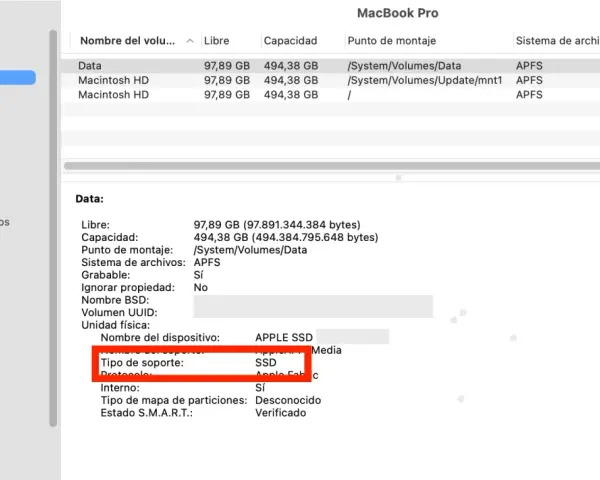
Task: Click the Sistema de archivos column header
Action: [x=558, y=41]
